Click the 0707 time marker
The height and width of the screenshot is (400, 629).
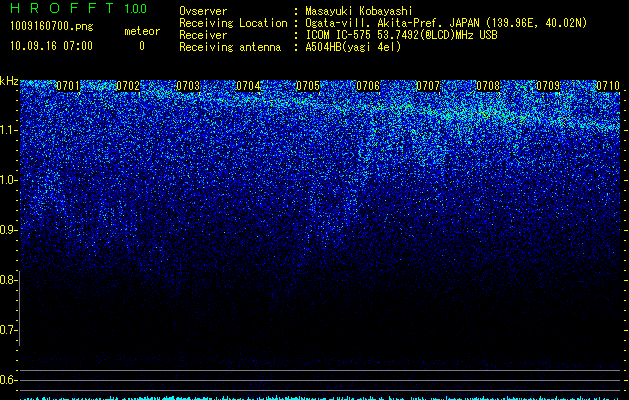point(428,86)
